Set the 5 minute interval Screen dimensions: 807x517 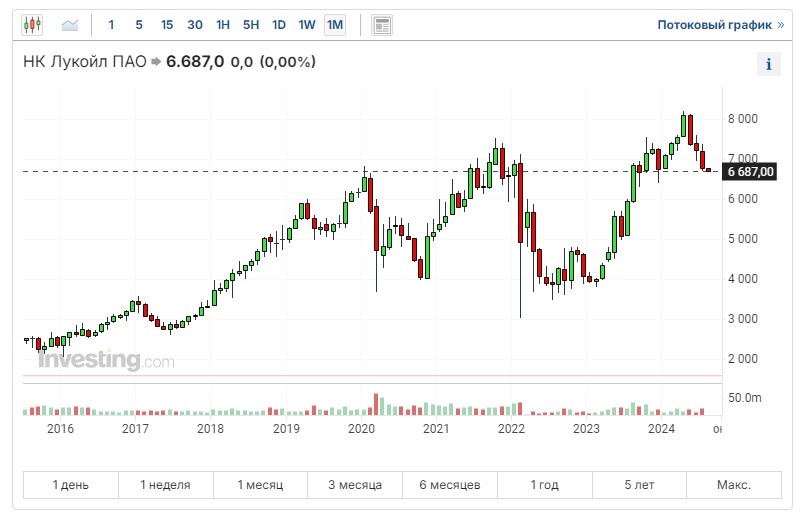tap(139, 25)
